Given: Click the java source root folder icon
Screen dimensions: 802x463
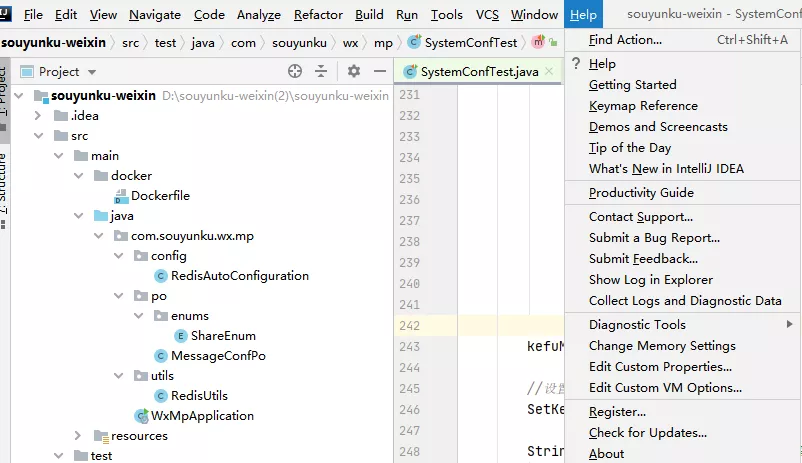Looking at the screenshot, I should [x=101, y=216].
